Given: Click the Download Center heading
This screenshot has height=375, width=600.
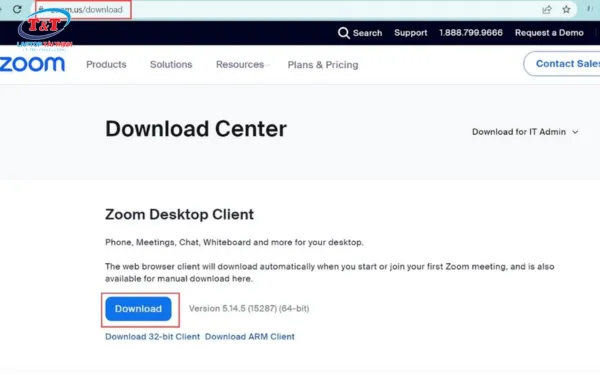Looking at the screenshot, I should (196, 129).
